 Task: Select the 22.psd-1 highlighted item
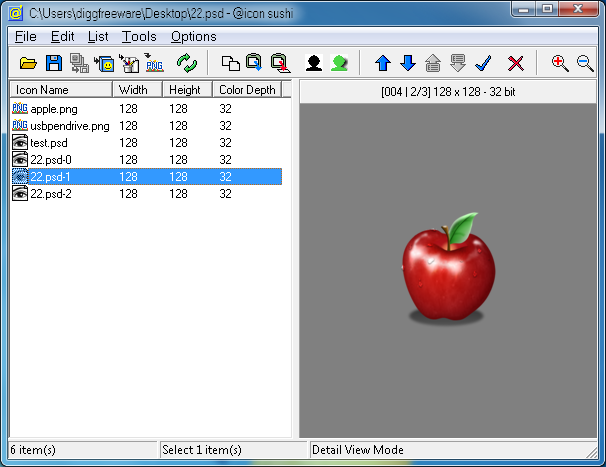[146, 177]
